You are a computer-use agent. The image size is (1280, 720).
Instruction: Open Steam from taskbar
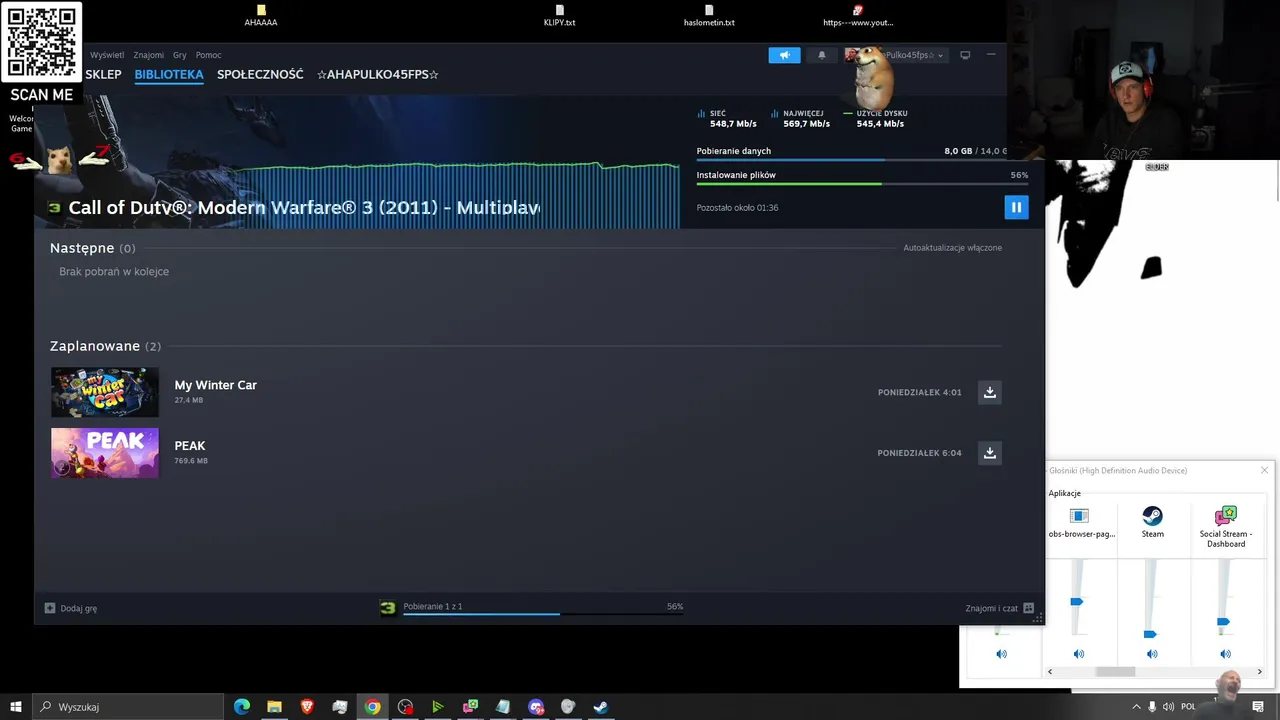click(x=600, y=707)
